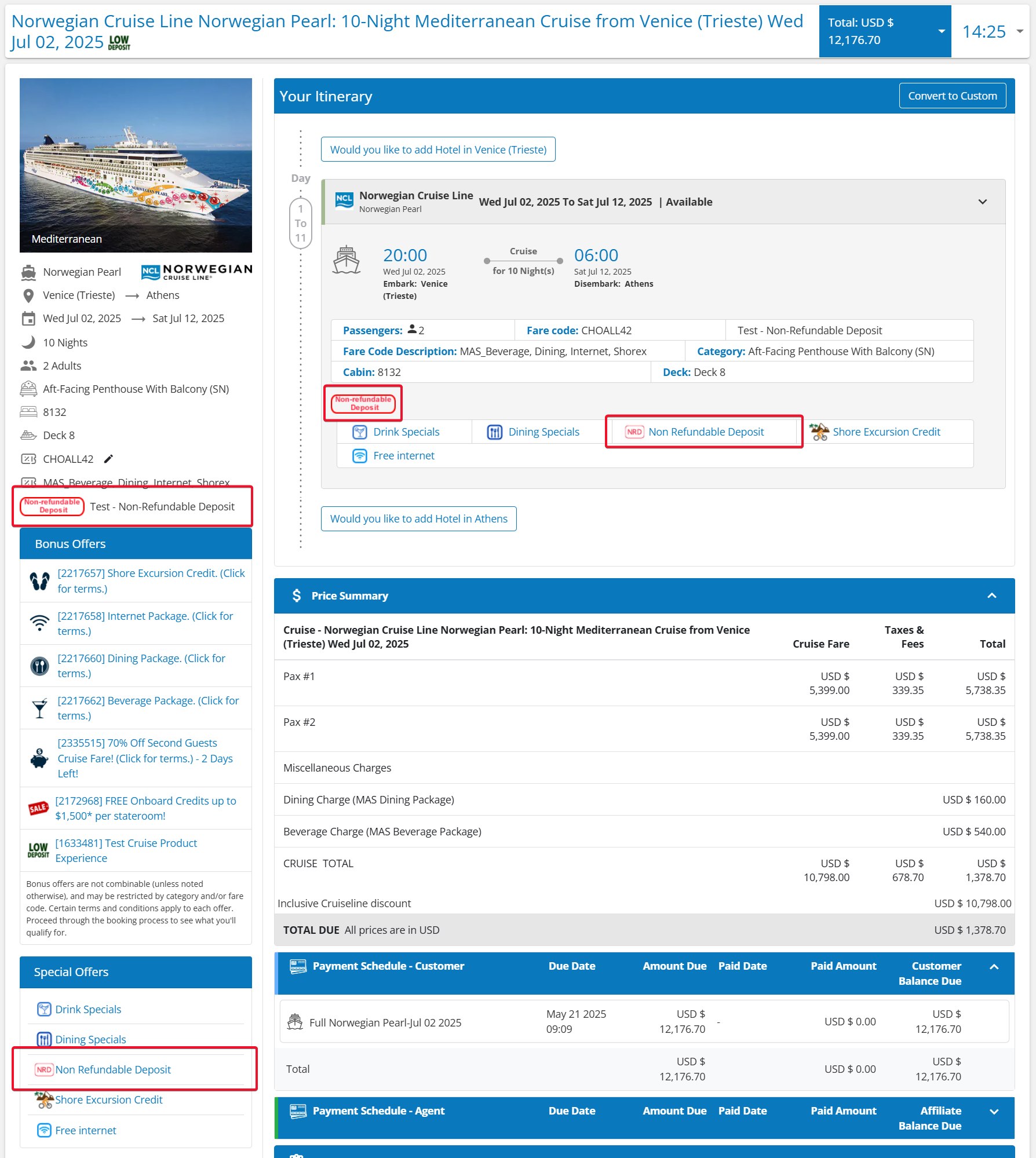Screen dimensions: 1036x1158
Task: Collapse the Norwegian Cruise Line itinerary chevron
Action: pyautogui.click(x=983, y=202)
